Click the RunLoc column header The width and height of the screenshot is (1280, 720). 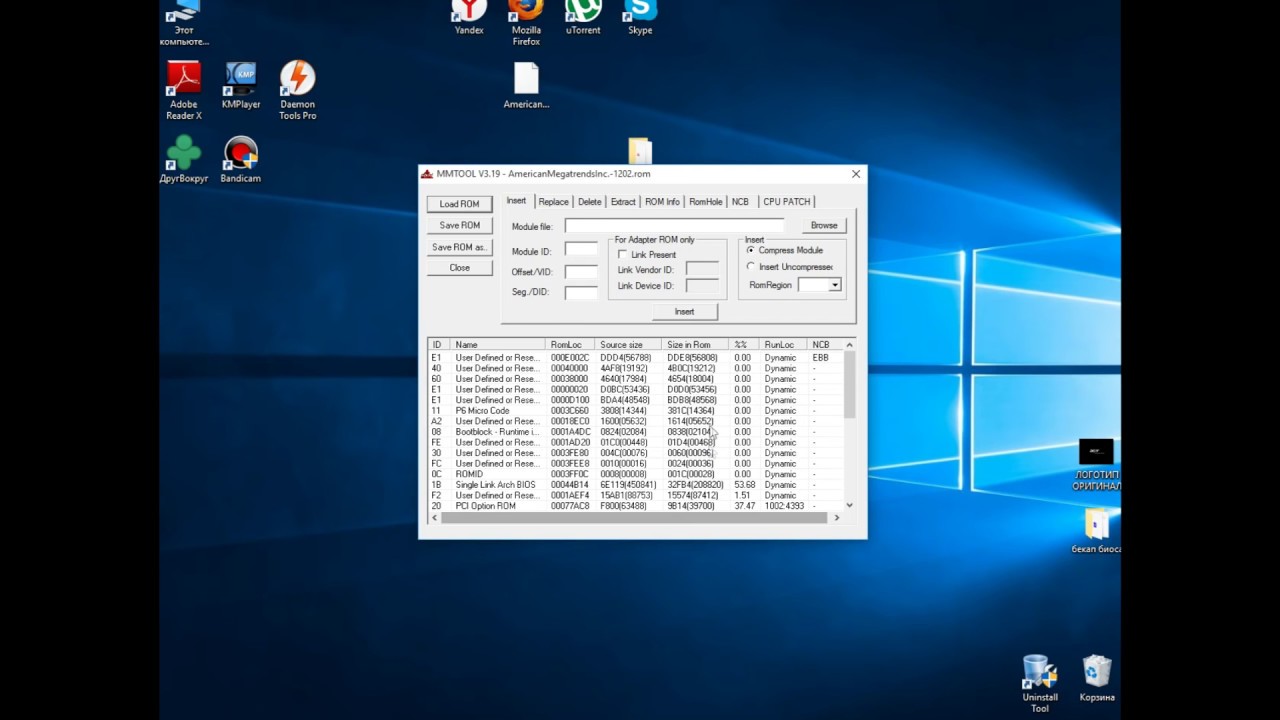point(783,345)
